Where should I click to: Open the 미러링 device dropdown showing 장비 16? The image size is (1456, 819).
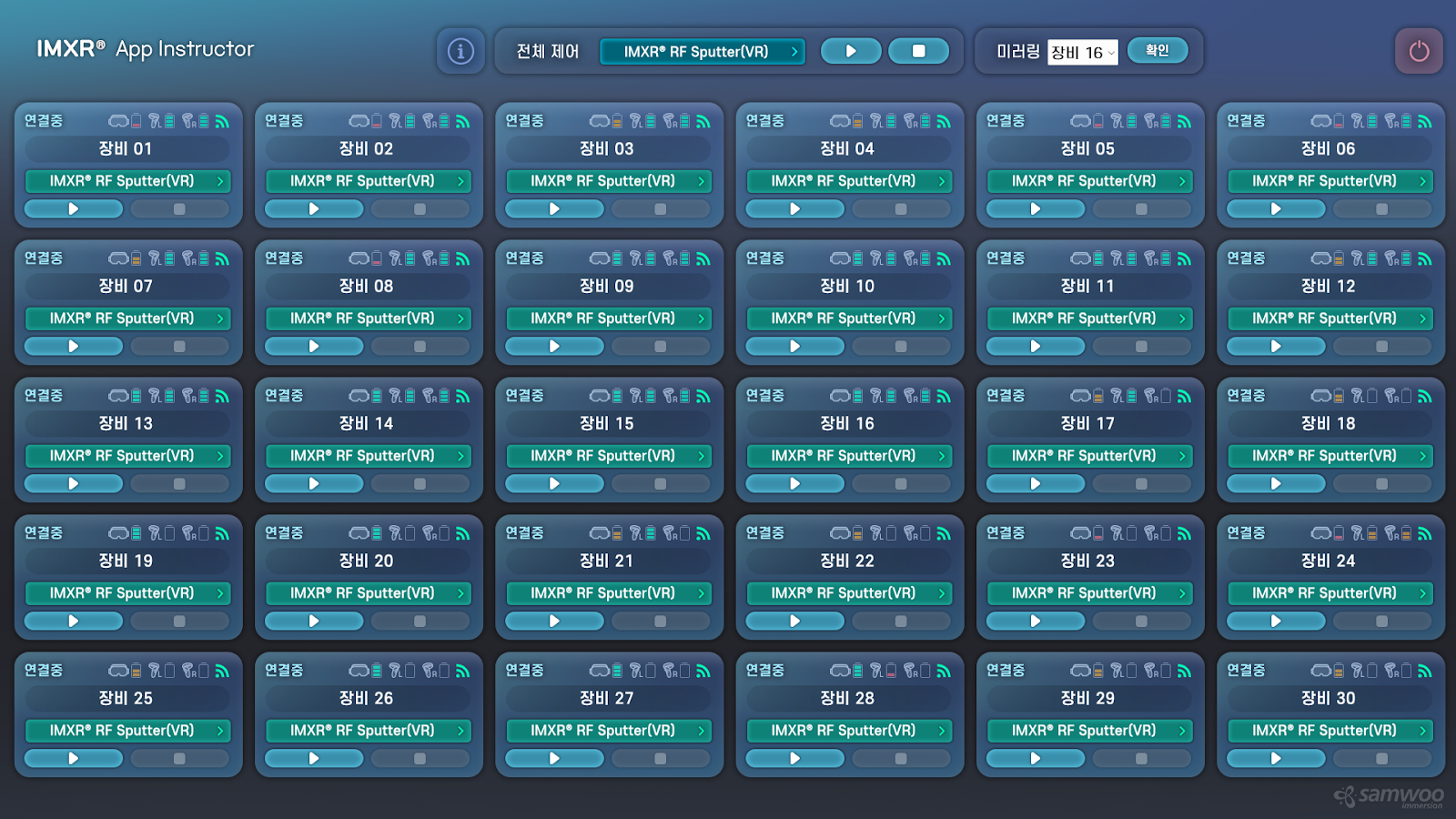[x=1083, y=52]
